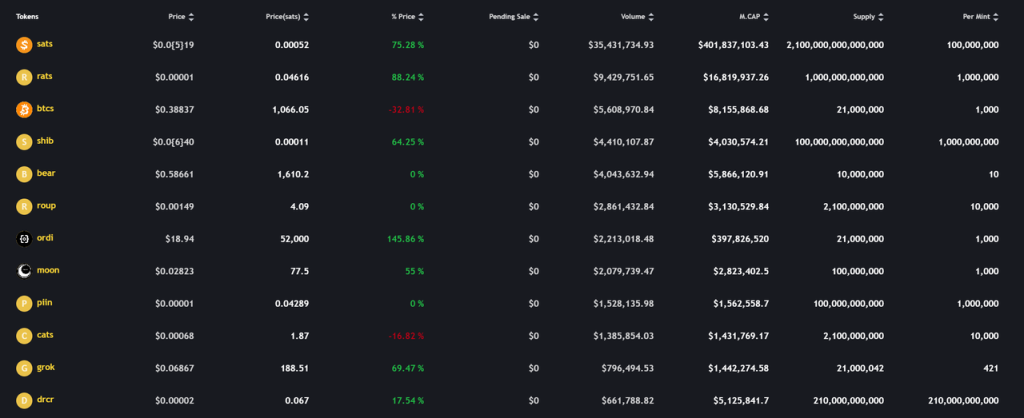Click the piin token row name
Viewport: 1024px width, 418px height.
tap(44, 302)
